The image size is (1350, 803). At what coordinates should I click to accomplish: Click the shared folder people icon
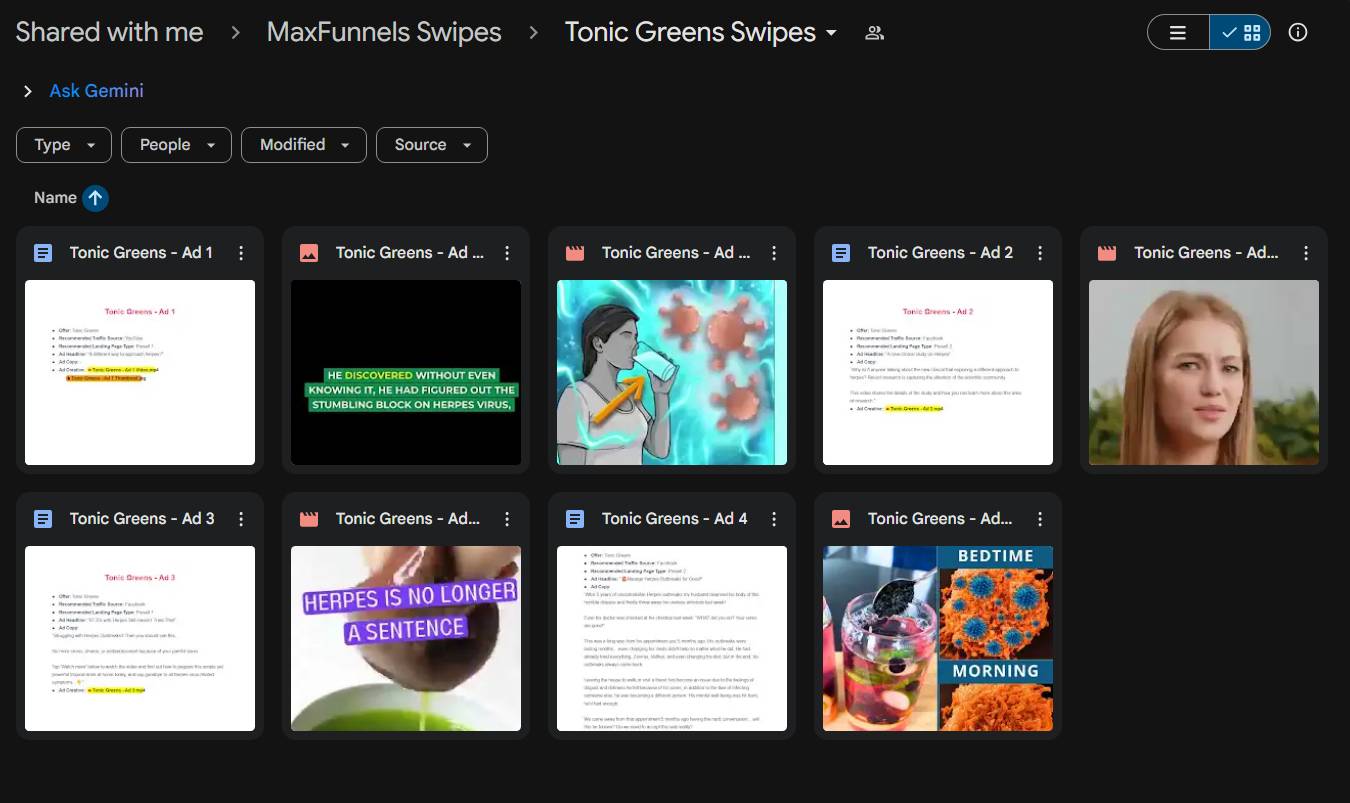[x=875, y=33]
